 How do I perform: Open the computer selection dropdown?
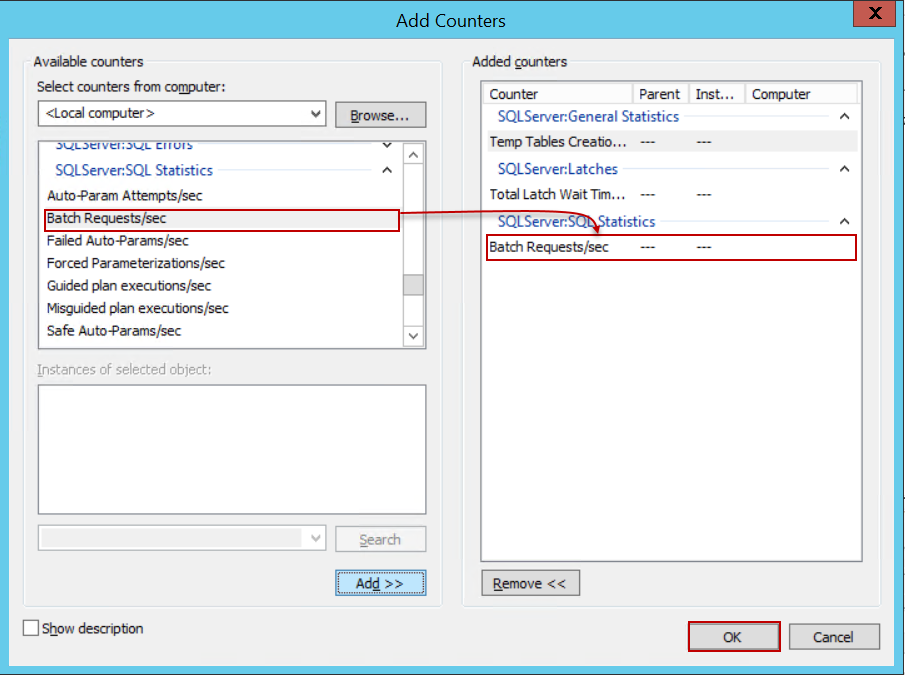click(317, 113)
